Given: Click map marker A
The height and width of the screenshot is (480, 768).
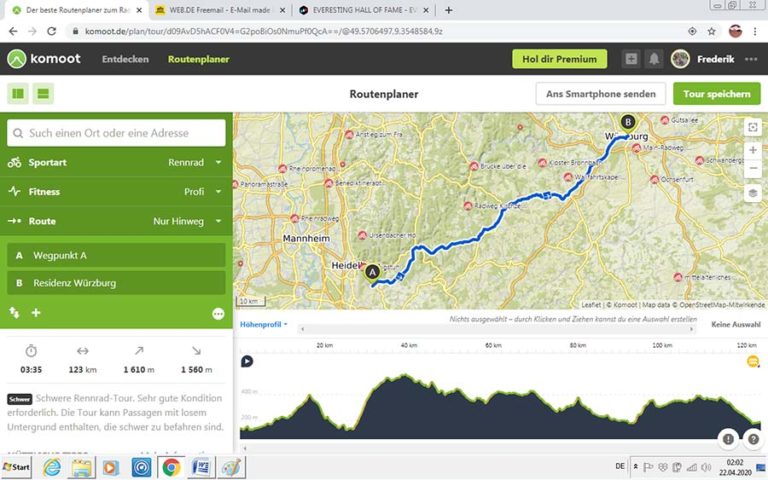Looking at the screenshot, I should tap(372, 272).
